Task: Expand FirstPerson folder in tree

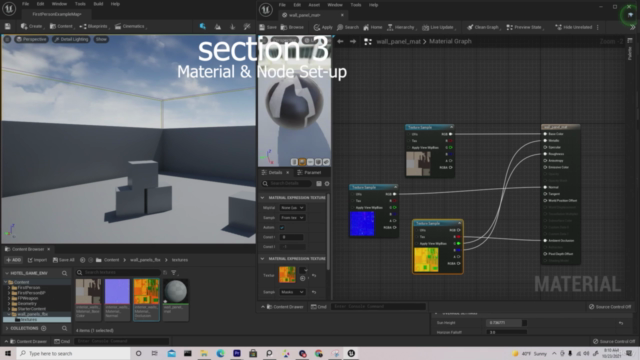Action: (x=9, y=287)
